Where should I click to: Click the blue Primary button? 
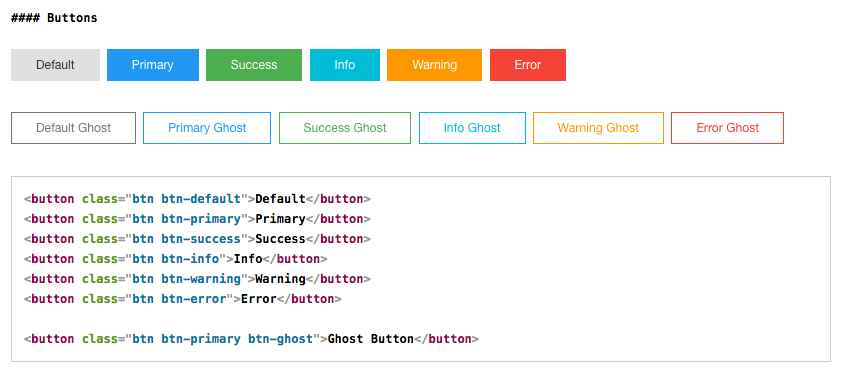pyautogui.click(x=153, y=65)
